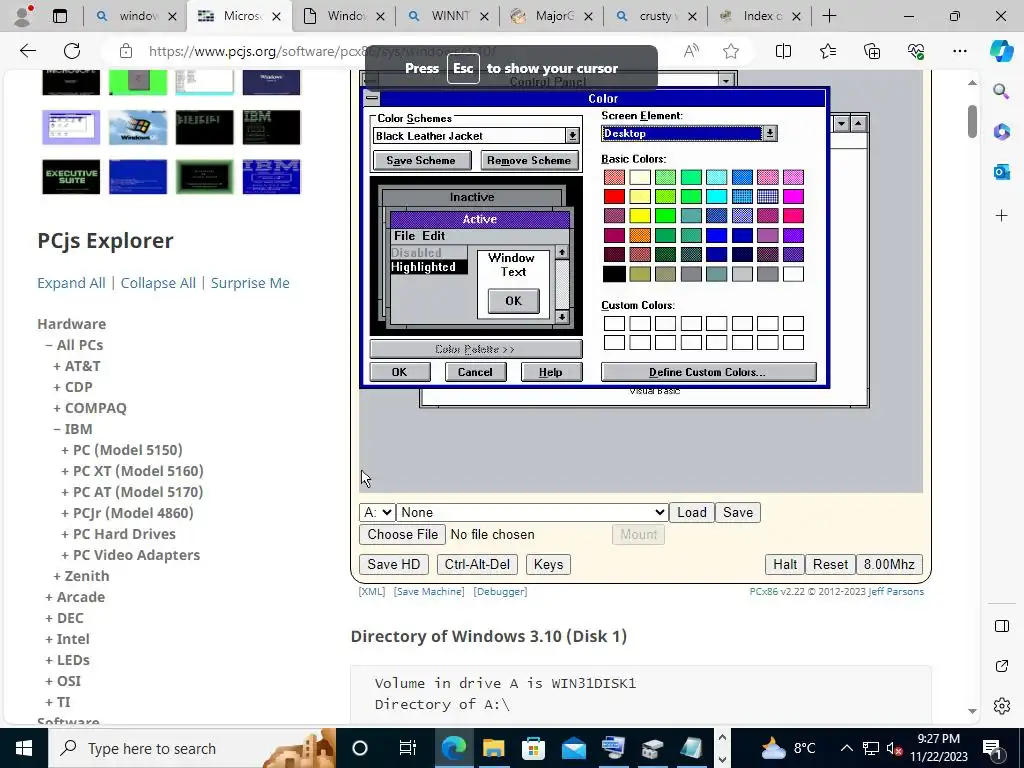Click Choose File input button
The width and height of the screenshot is (1024, 768).
tap(402, 534)
